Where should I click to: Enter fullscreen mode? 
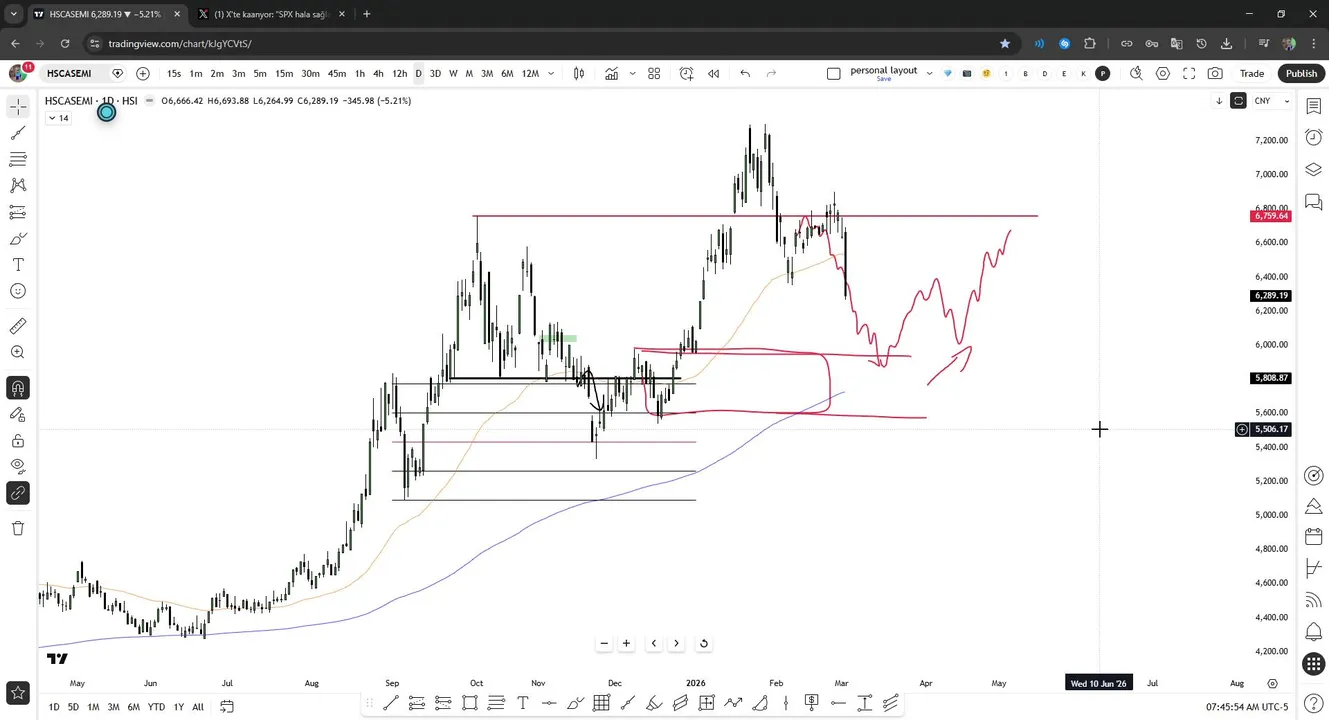point(1189,73)
